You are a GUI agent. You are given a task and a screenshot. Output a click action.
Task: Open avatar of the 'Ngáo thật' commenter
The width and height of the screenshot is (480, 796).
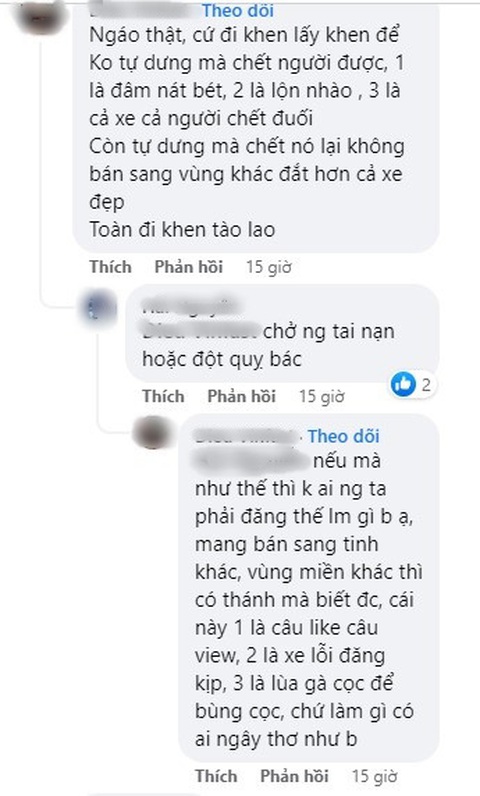[40, 17]
